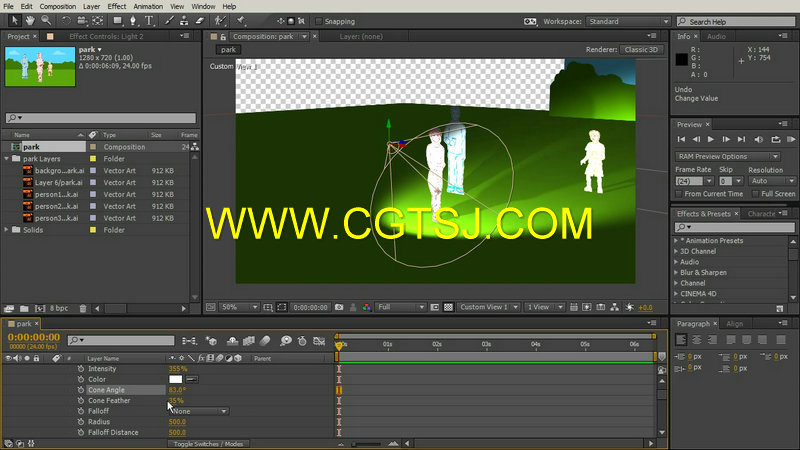
Task: Click the Classic 3D renderer button
Action: (x=641, y=49)
